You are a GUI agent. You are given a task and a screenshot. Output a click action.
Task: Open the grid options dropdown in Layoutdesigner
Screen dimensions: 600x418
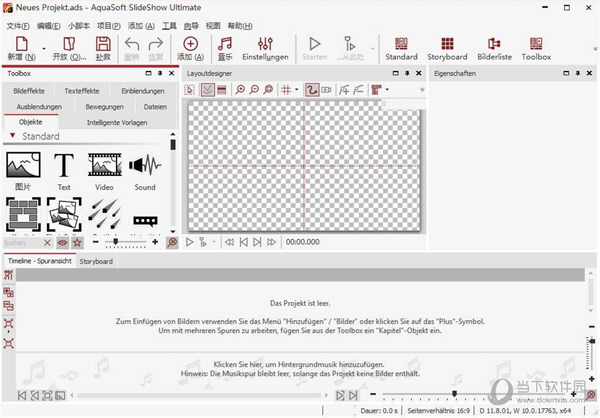point(297,90)
